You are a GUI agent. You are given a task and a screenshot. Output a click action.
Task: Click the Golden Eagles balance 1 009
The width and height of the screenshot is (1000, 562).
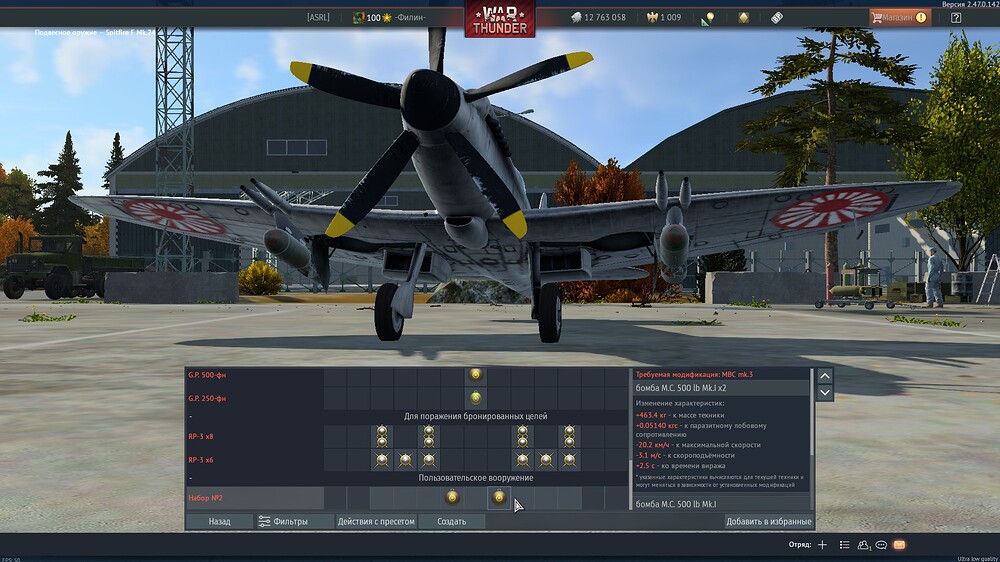point(663,17)
